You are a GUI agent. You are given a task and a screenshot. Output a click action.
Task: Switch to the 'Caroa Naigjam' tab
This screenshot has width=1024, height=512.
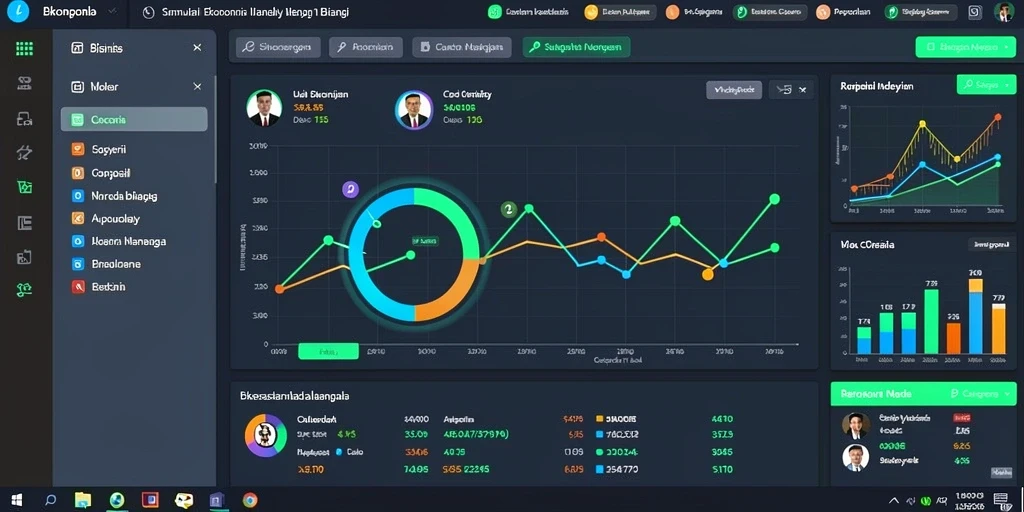pyautogui.click(x=462, y=47)
